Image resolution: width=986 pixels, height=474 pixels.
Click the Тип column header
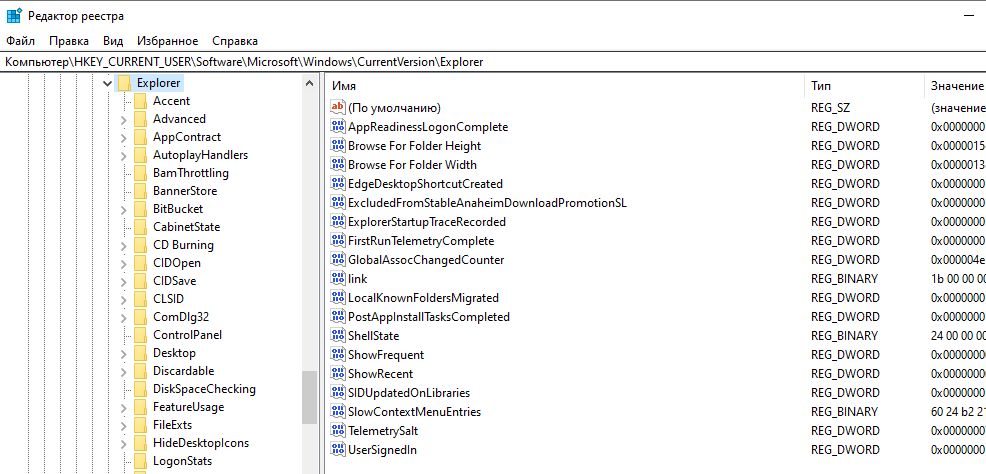(863, 87)
